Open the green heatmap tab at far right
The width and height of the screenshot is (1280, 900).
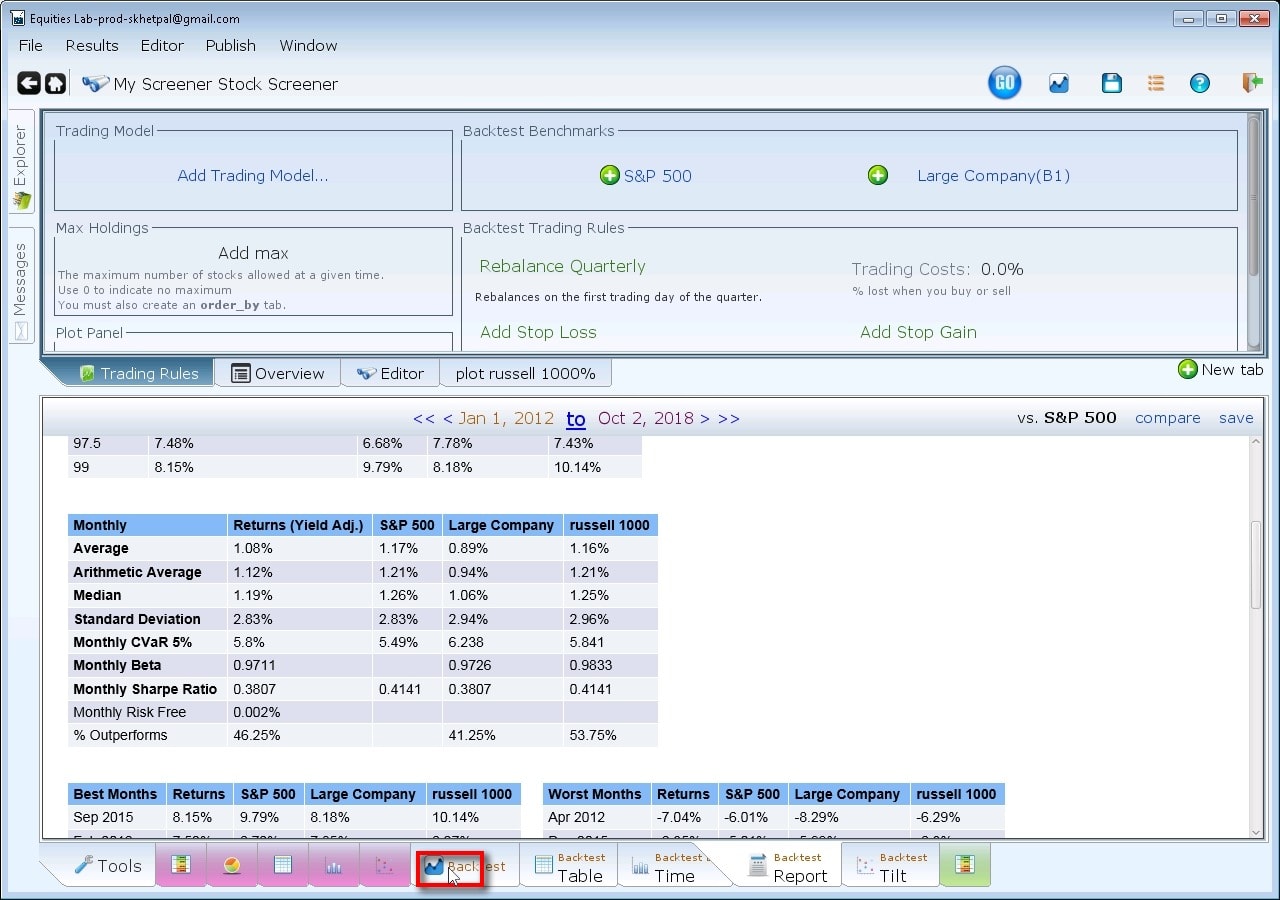(x=965, y=865)
